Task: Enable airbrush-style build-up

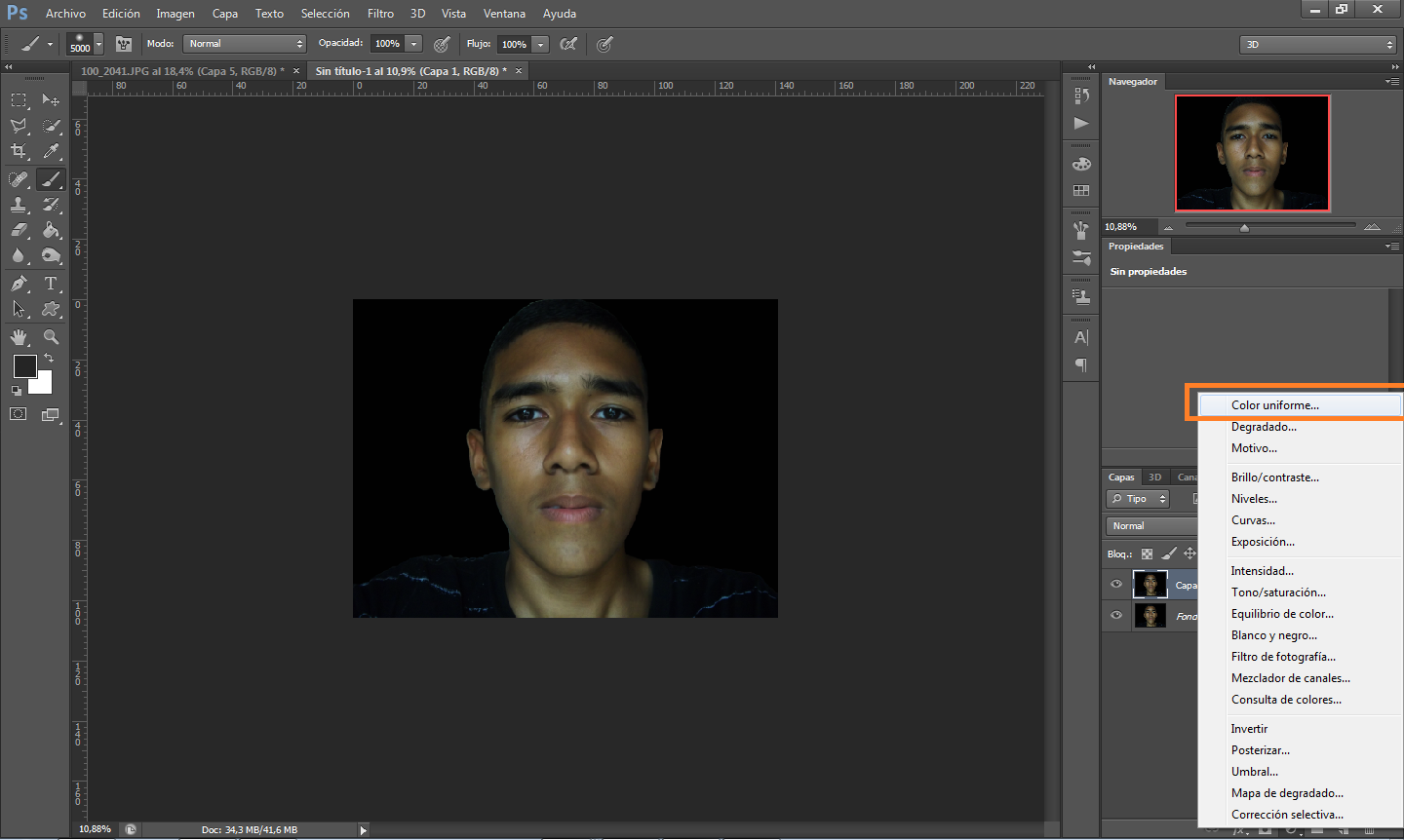Action: coord(568,44)
